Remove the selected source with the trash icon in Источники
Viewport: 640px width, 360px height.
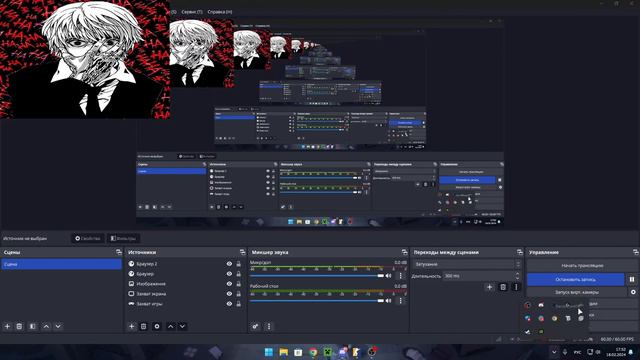pyautogui.click(x=143, y=327)
